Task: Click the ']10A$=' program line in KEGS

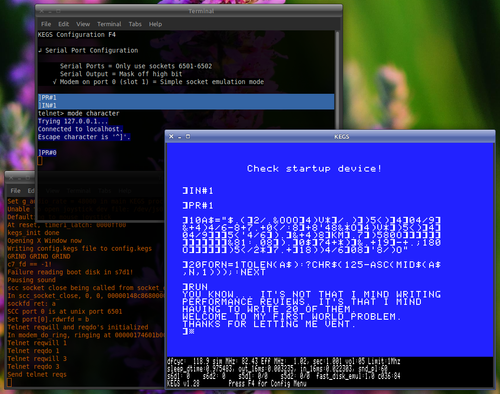Action: tap(312, 235)
